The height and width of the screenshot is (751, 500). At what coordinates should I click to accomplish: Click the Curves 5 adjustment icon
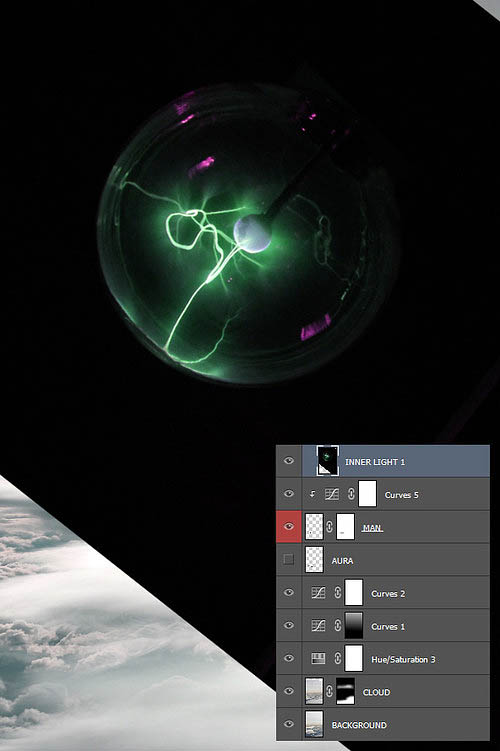point(331,494)
